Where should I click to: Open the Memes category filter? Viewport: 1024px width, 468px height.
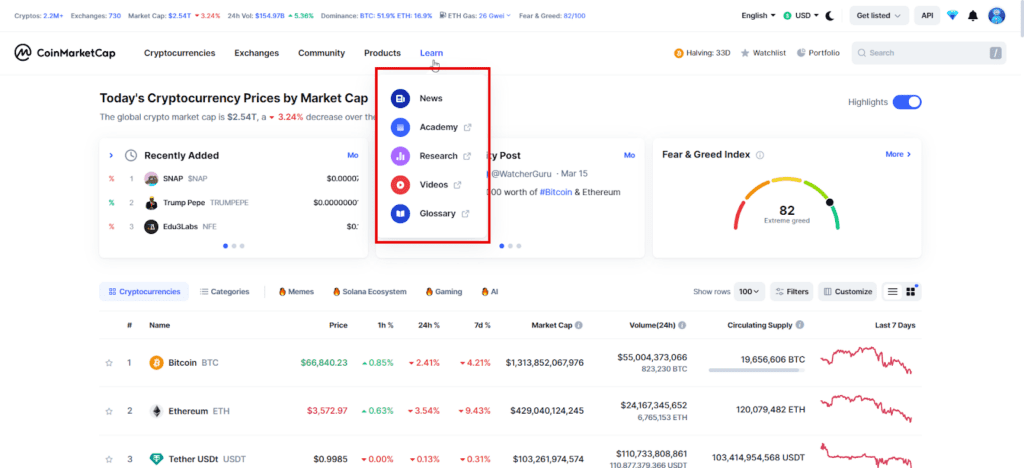[x=296, y=292]
